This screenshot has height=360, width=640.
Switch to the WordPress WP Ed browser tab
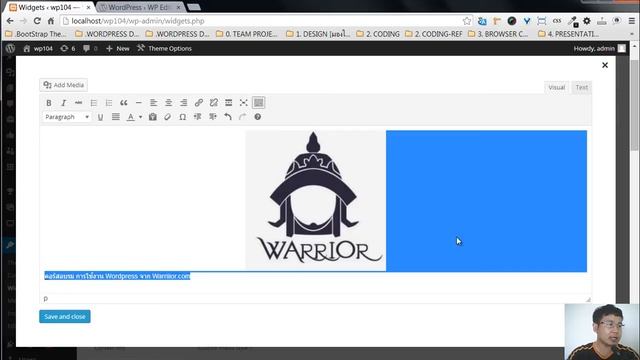(140, 7)
